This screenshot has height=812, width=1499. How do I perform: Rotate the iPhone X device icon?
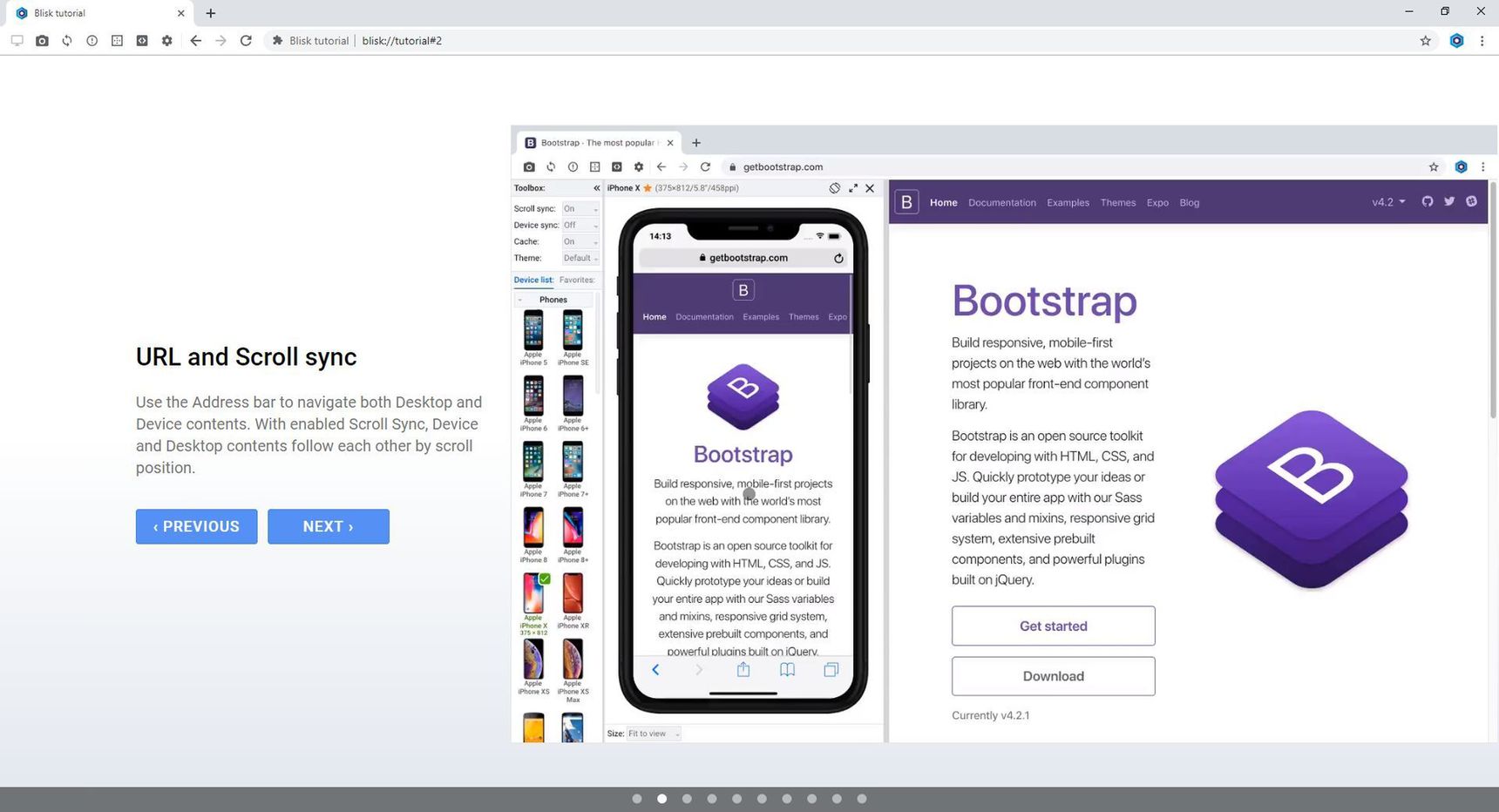tap(835, 188)
